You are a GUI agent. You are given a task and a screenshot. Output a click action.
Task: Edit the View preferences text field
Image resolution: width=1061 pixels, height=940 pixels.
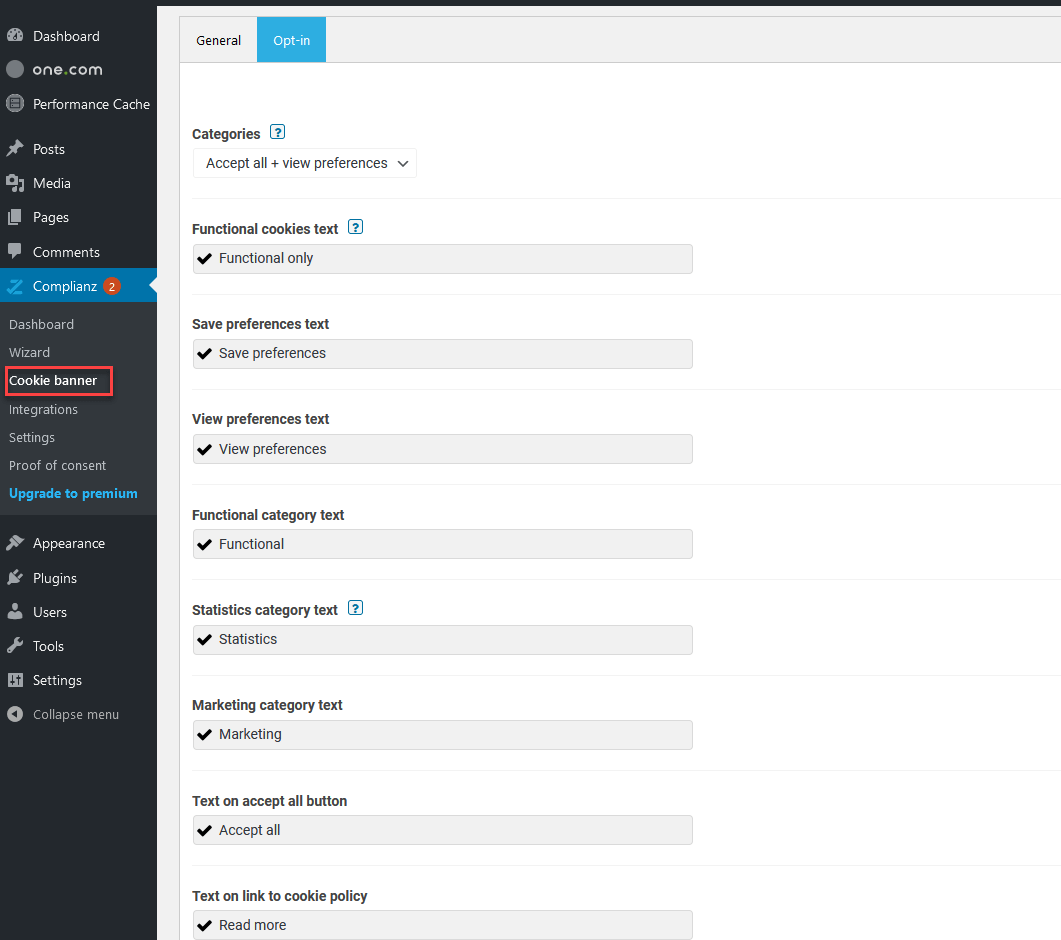[443, 449]
